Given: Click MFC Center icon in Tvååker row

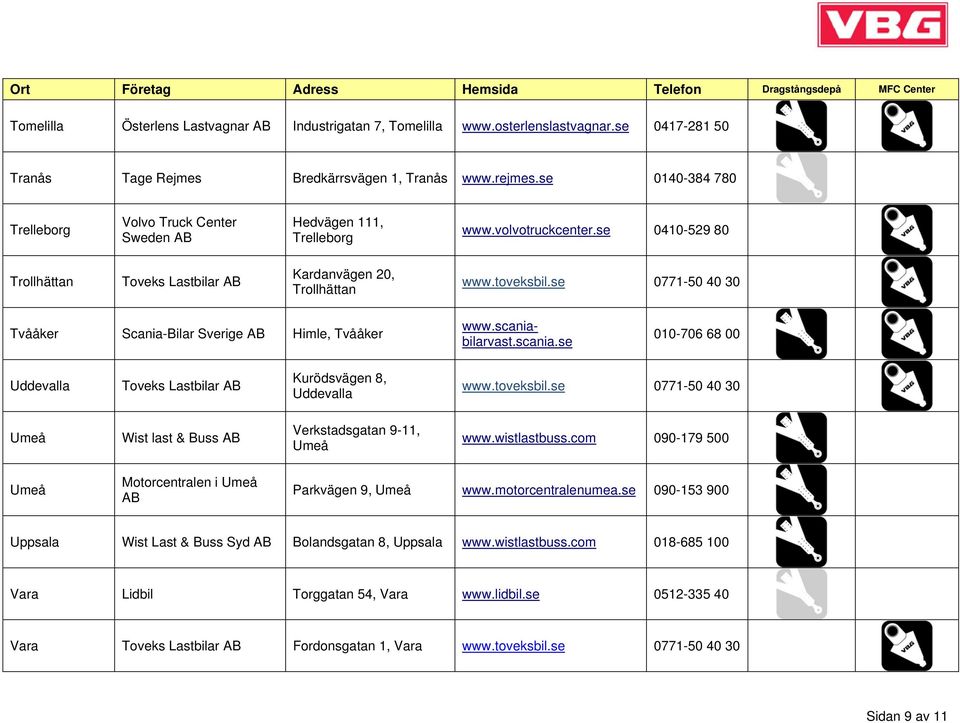Looking at the screenshot, I should click(x=906, y=334).
